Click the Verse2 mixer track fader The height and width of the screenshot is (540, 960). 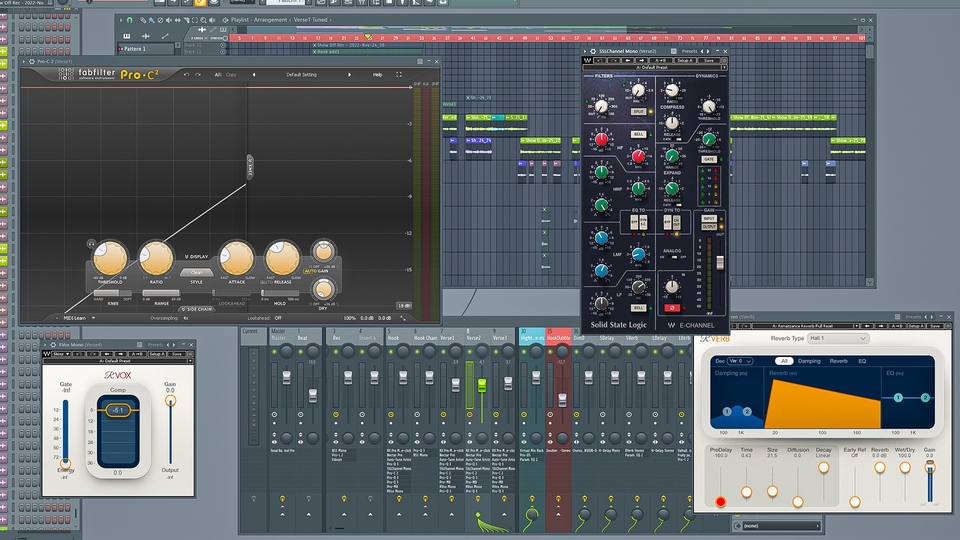[x=482, y=386]
